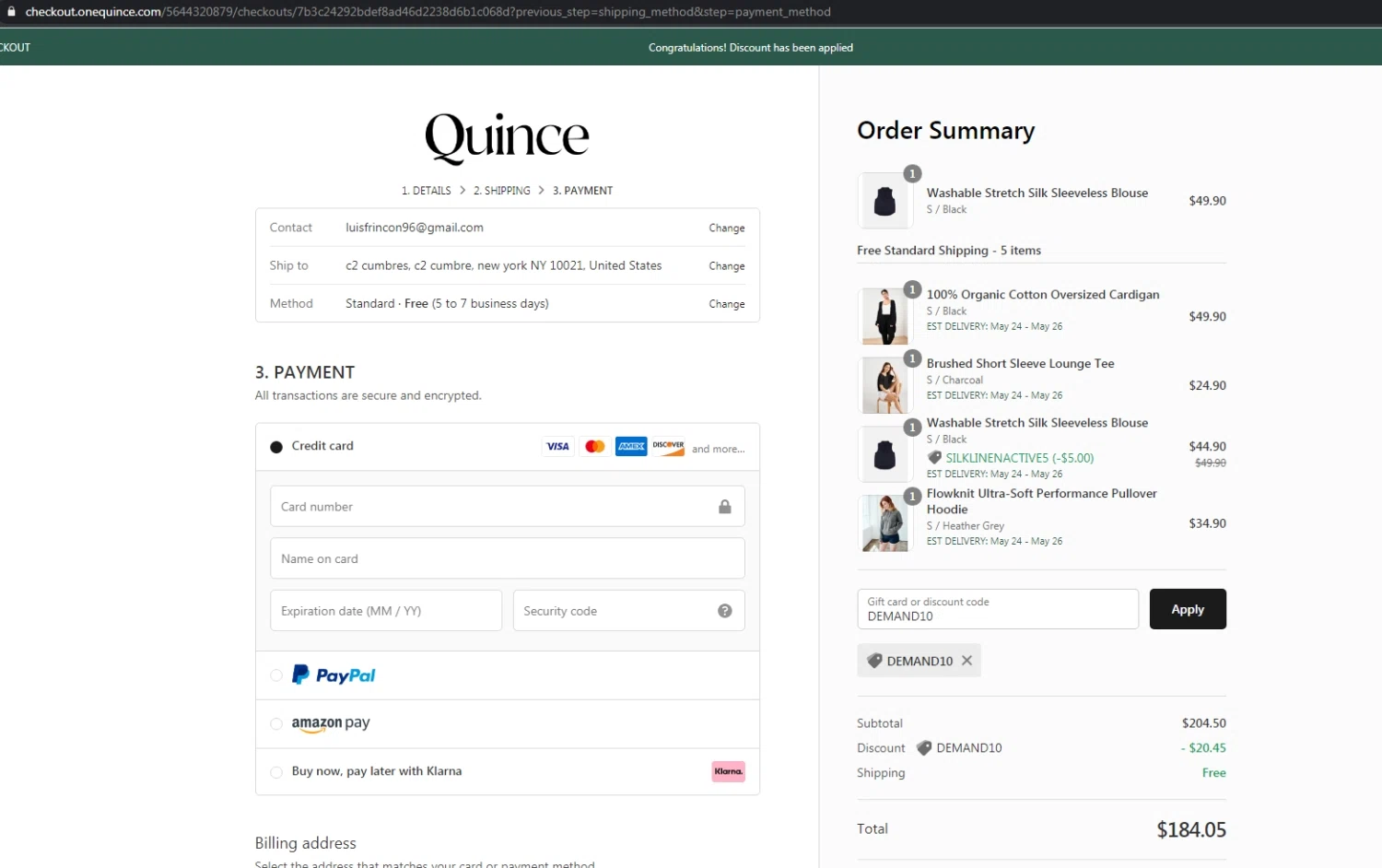Click chevron between Details and Shipping
Viewport: 1382px width, 868px height.
tap(463, 191)
